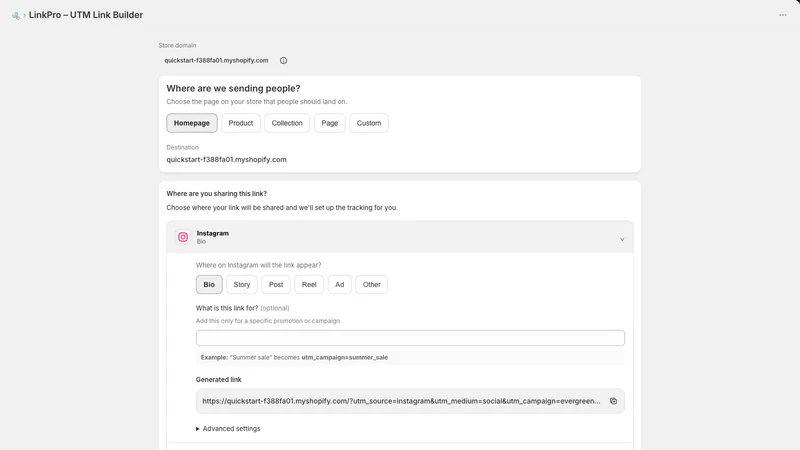Click the Instagram logo icon
The height and width of the screenshot is (450, 800).
pos(183,237)
